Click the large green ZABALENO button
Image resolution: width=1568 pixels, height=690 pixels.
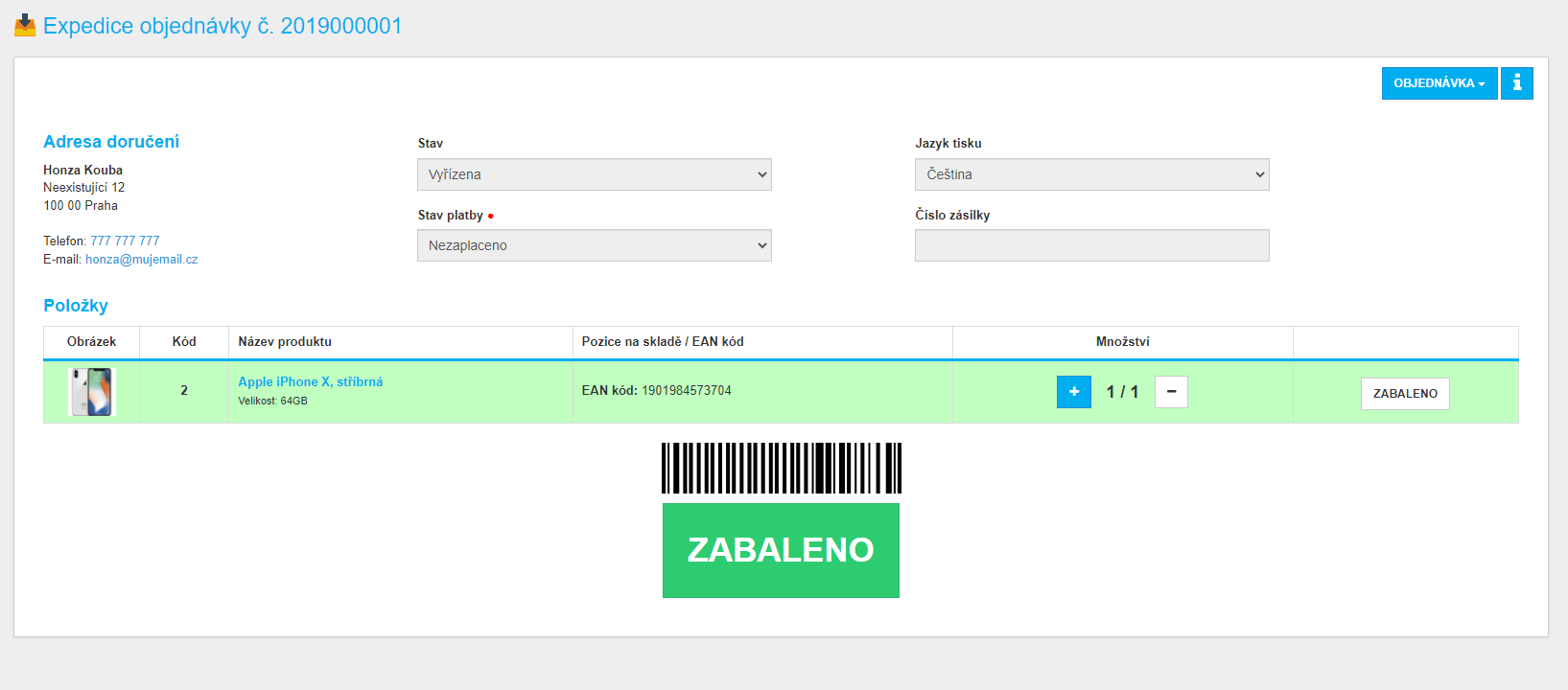click(781, 550)
